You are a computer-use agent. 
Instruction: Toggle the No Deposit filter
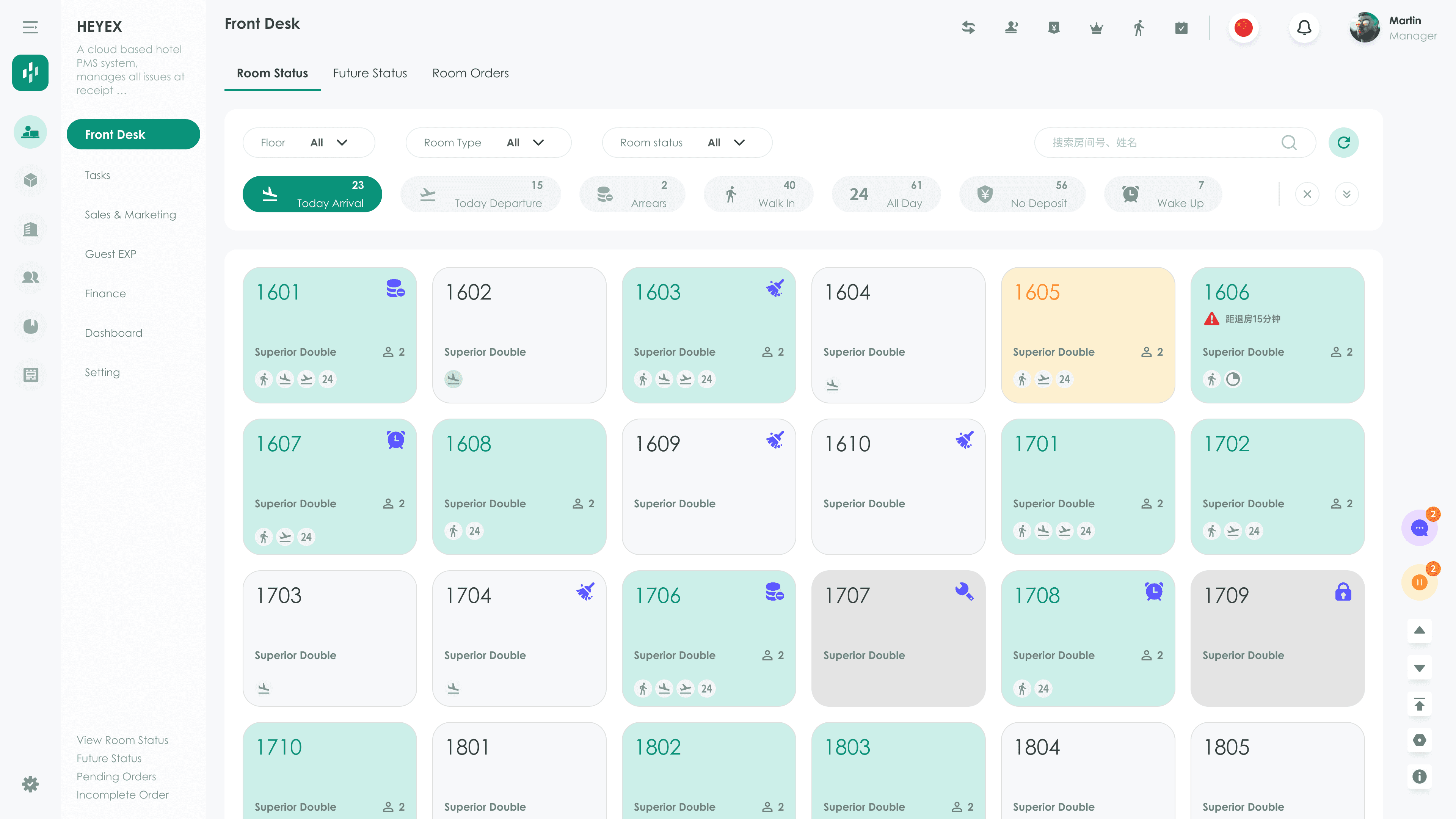coord(1022,195)
